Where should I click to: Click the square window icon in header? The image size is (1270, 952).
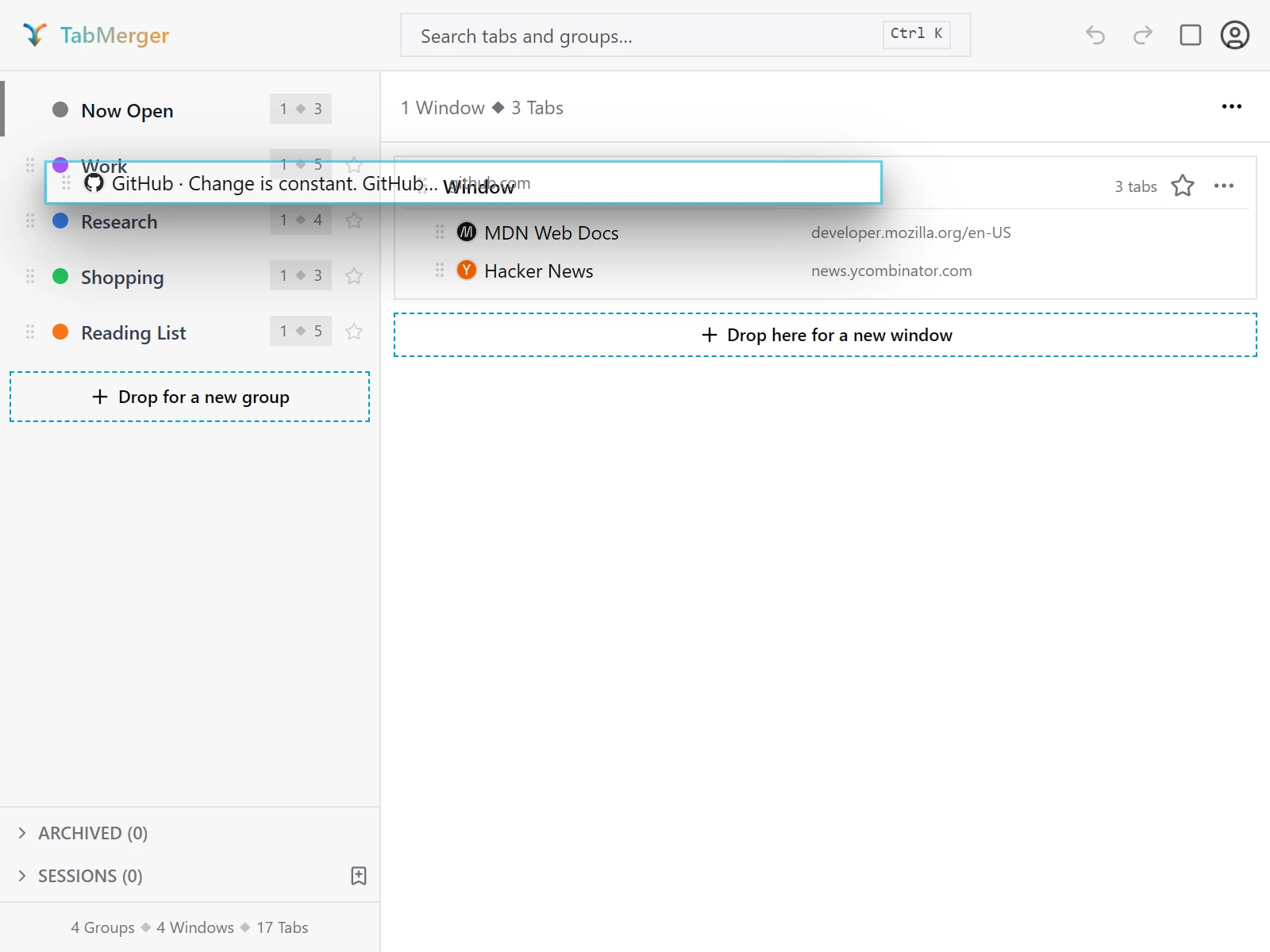click(1191, 35)
